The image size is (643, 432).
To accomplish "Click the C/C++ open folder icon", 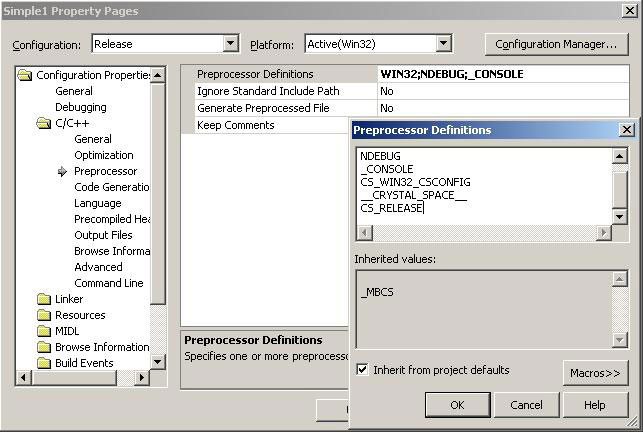I will pyautogui.click(x=43, y=123).
